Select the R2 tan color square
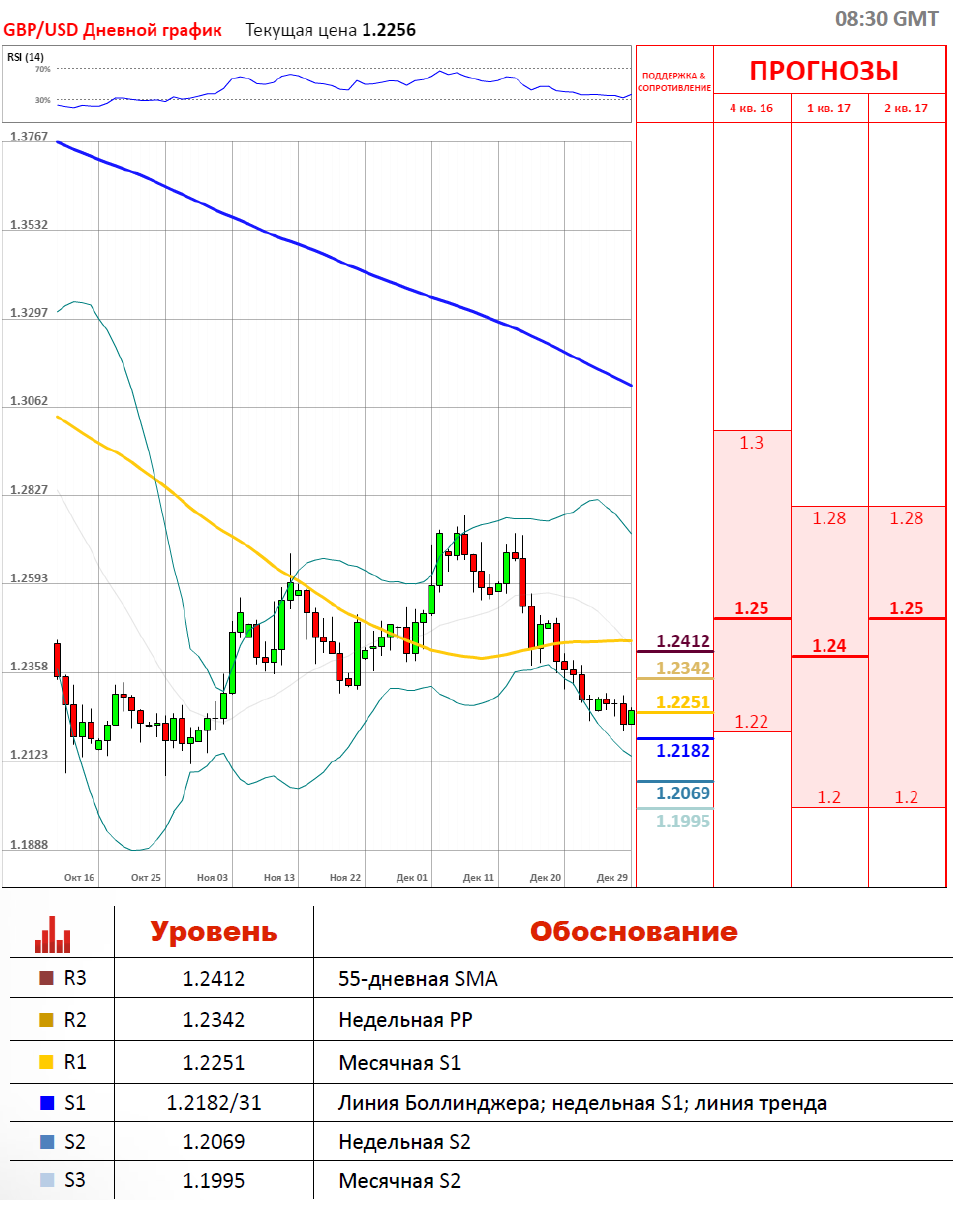The height and width of the screenshot is (1209, 953). 46,1020
